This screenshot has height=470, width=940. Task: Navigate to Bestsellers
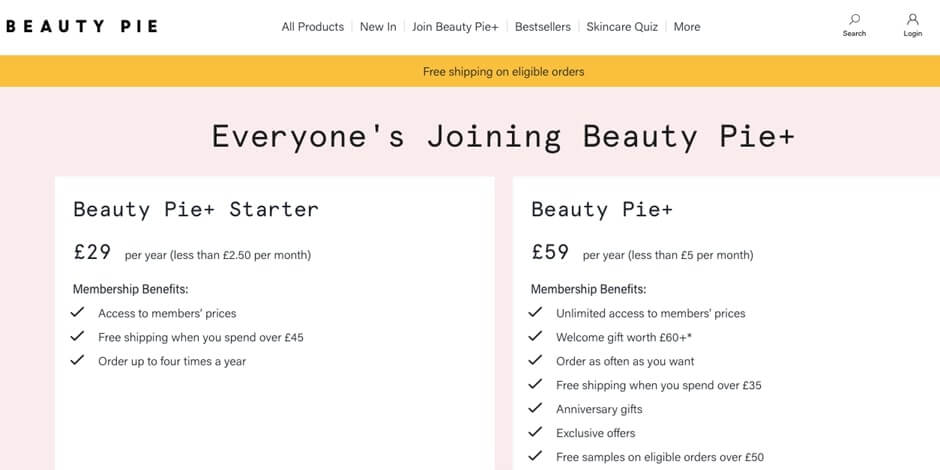coord(543,27)
